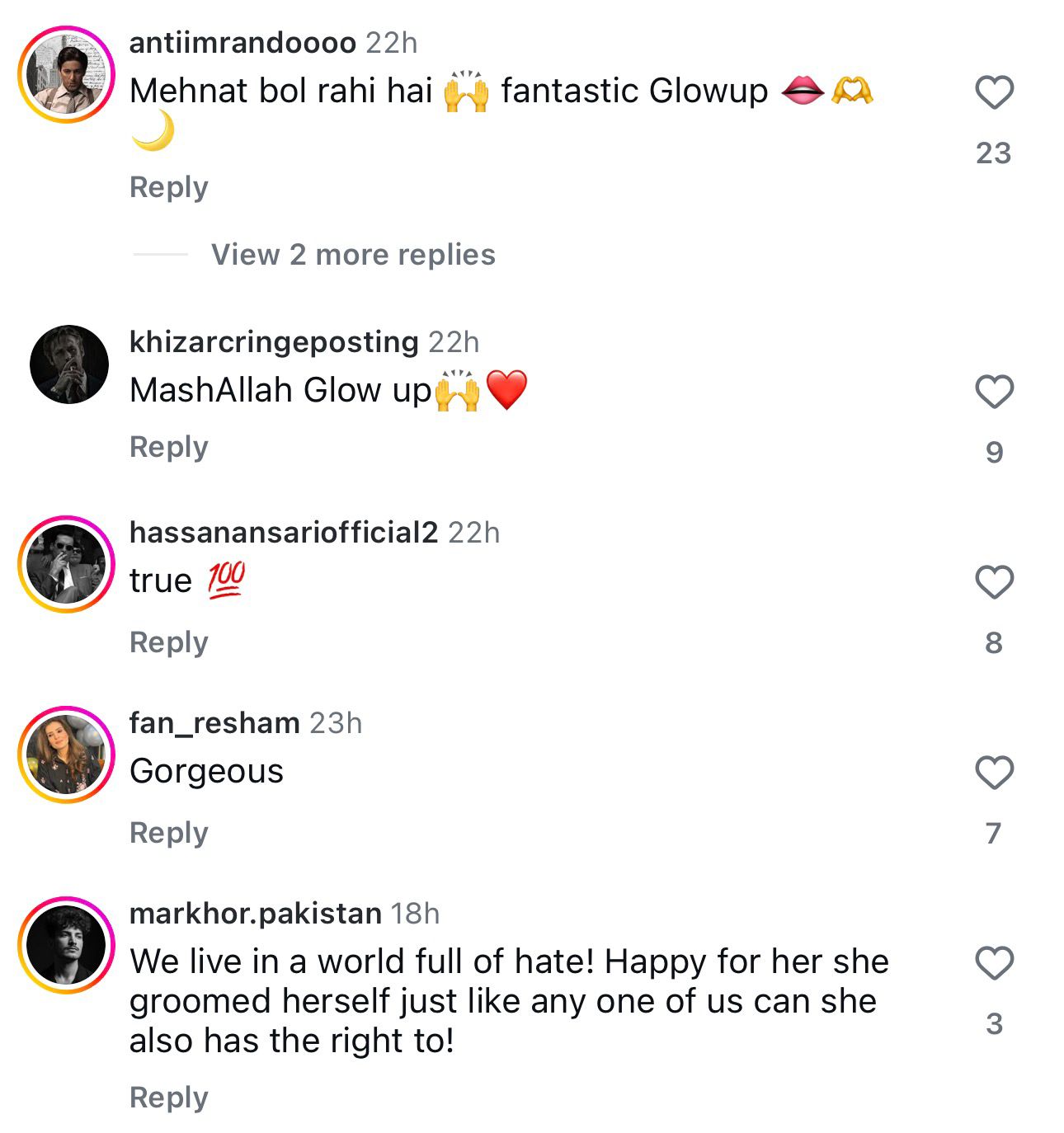Open markhor.pakistan username link

255,914
